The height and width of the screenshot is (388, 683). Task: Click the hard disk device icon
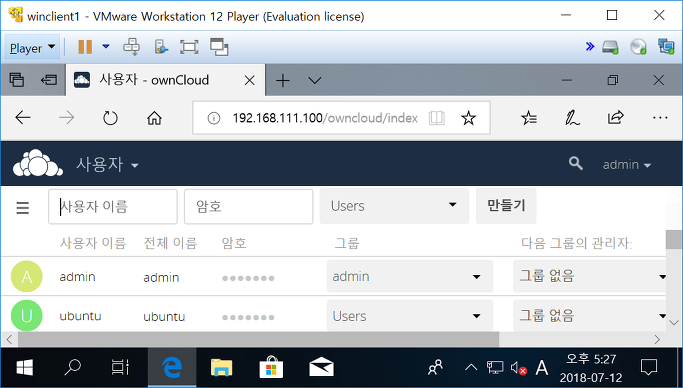point(610,47)
